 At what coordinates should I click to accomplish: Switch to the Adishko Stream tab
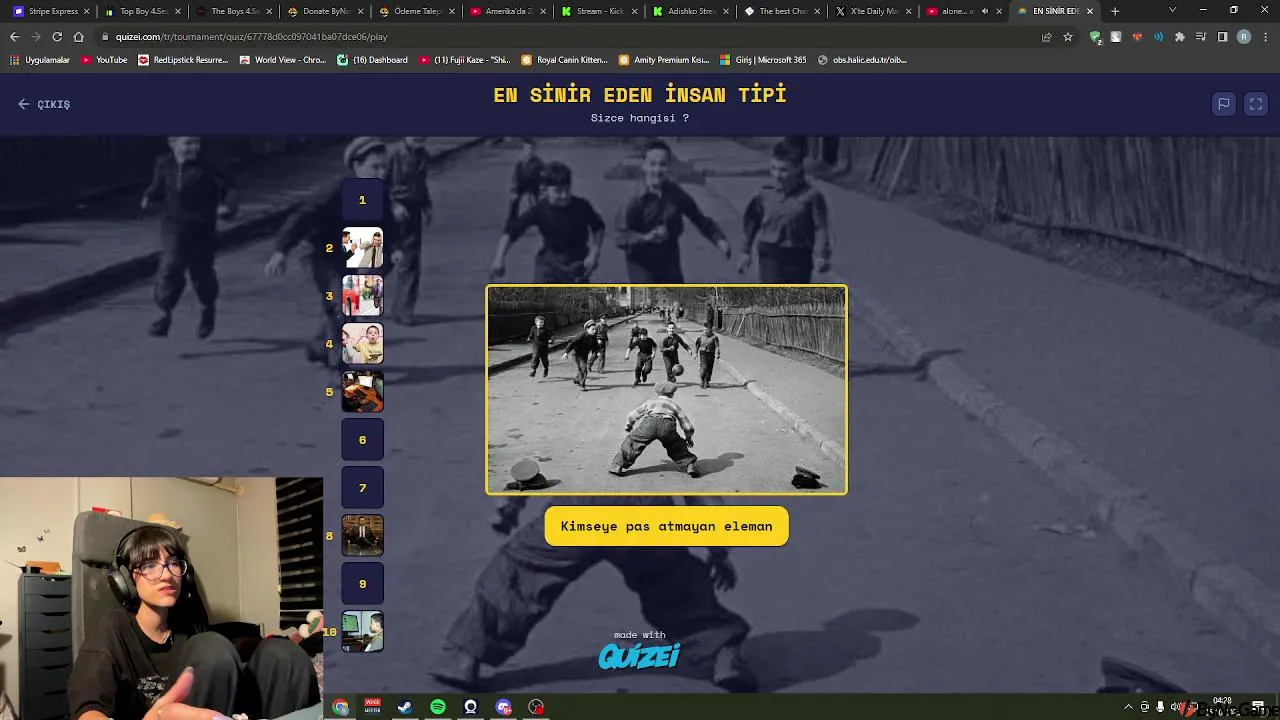689,11
